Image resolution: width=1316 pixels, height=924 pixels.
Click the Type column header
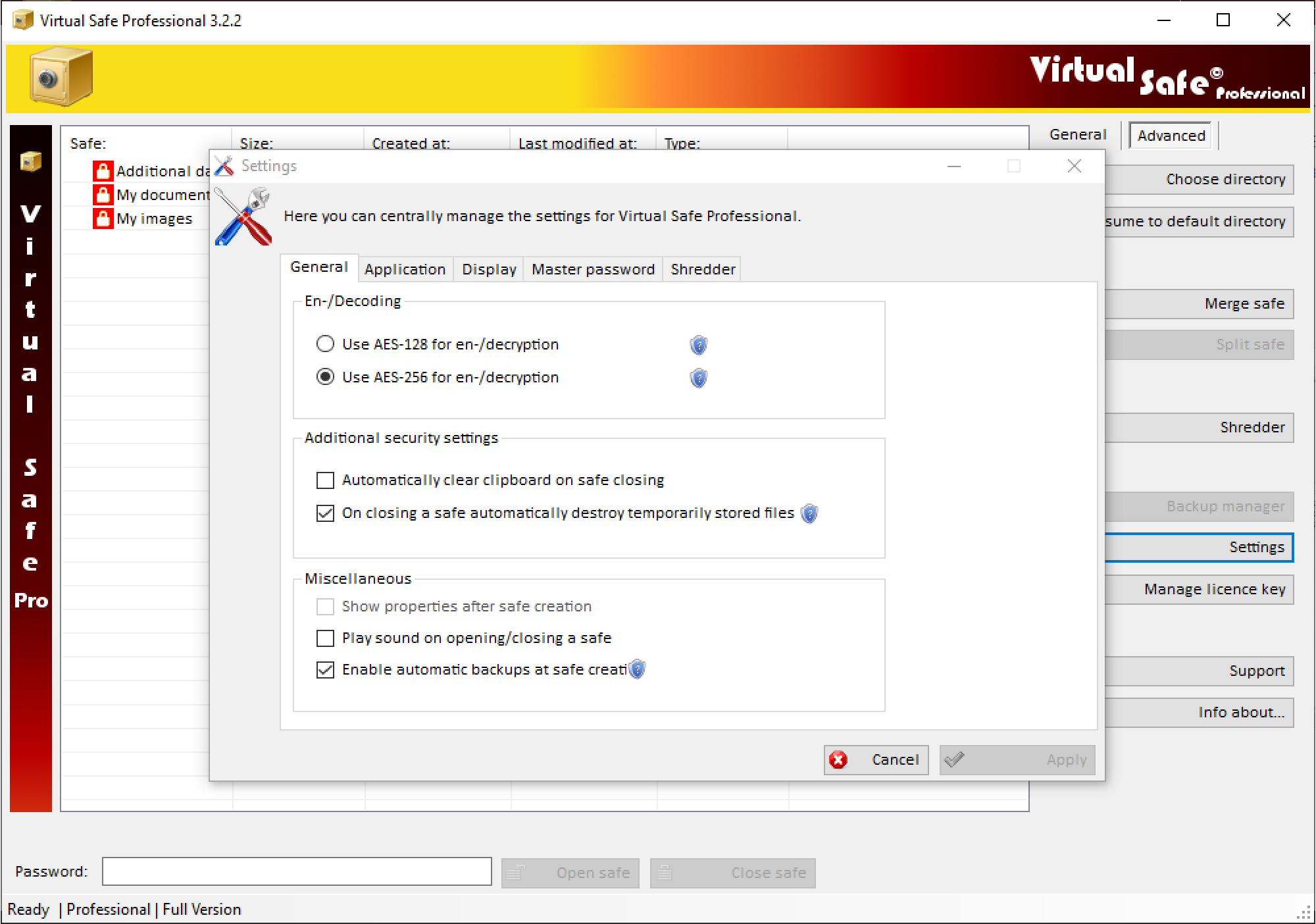(x=722, y=140)
